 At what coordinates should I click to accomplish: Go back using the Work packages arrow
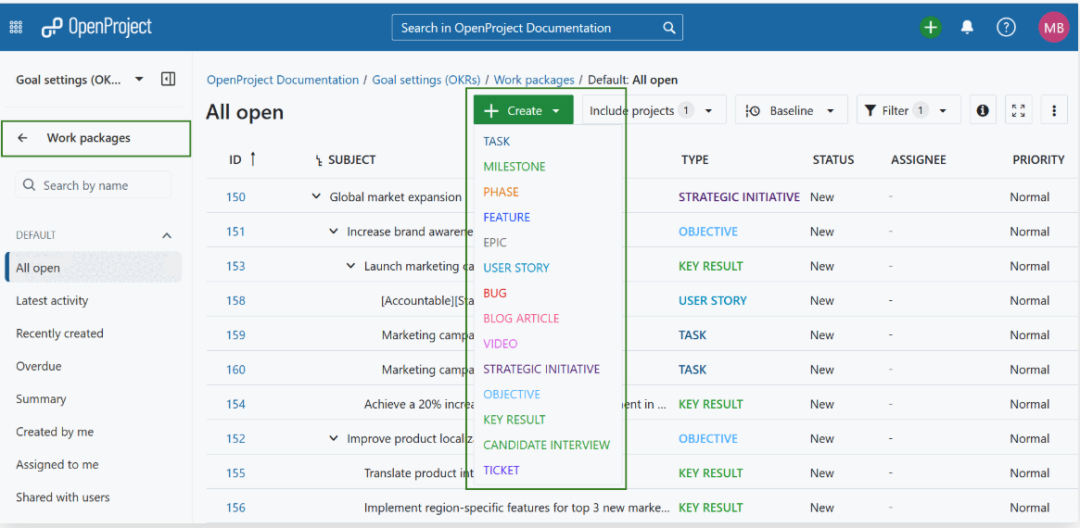[x=23, y=138]
